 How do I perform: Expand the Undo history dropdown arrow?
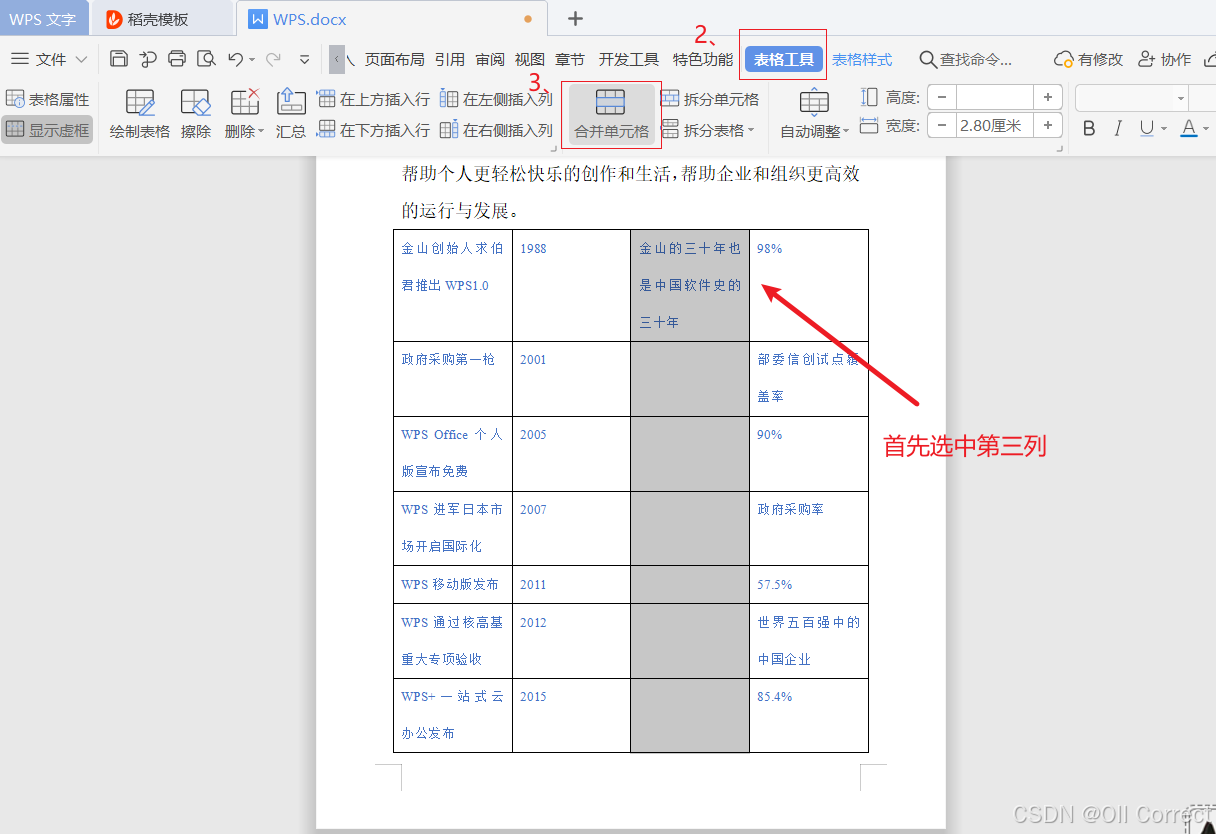252,60
